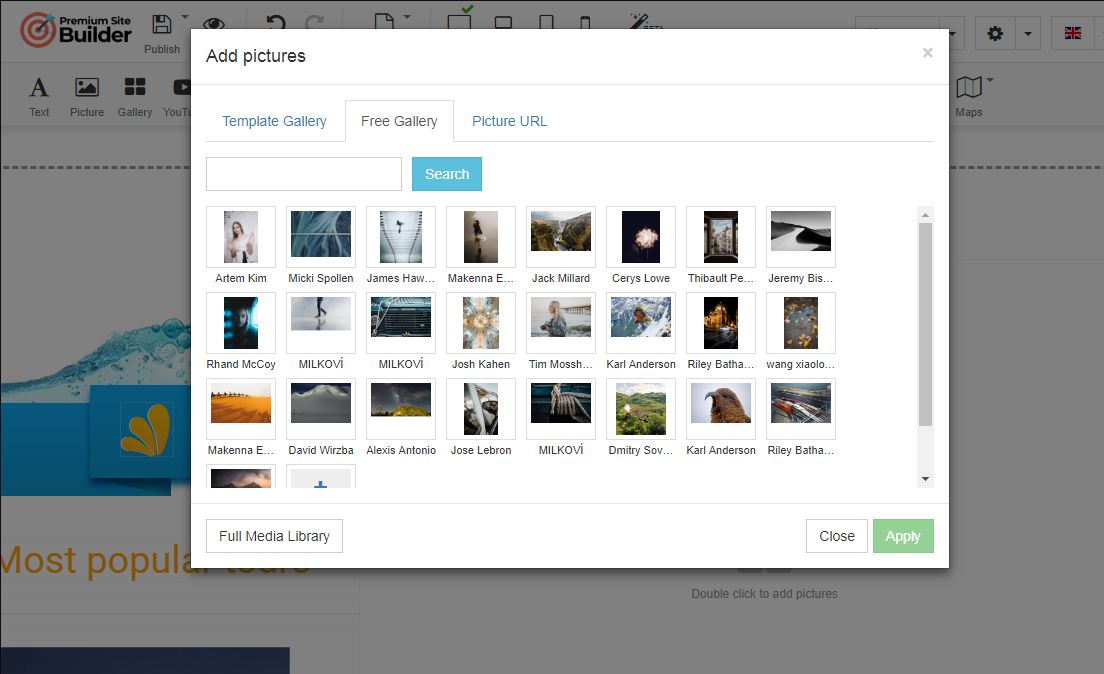
Task: Open the Full Media Library
Action: click(274, 536)
